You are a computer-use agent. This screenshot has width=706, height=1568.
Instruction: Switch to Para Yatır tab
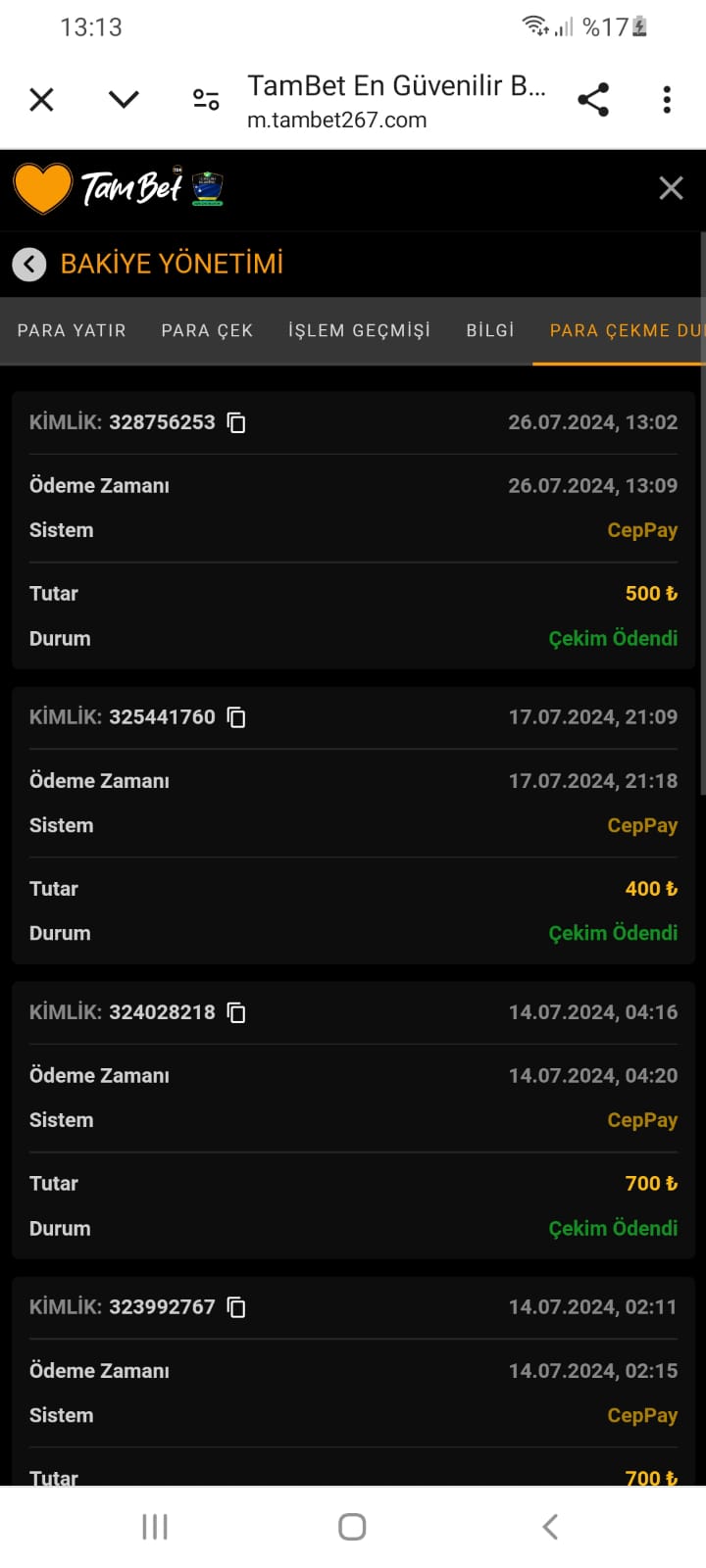[72, 331]
